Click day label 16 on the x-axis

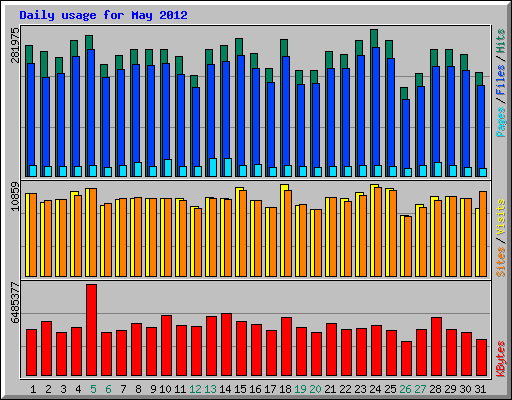point(255,389)
